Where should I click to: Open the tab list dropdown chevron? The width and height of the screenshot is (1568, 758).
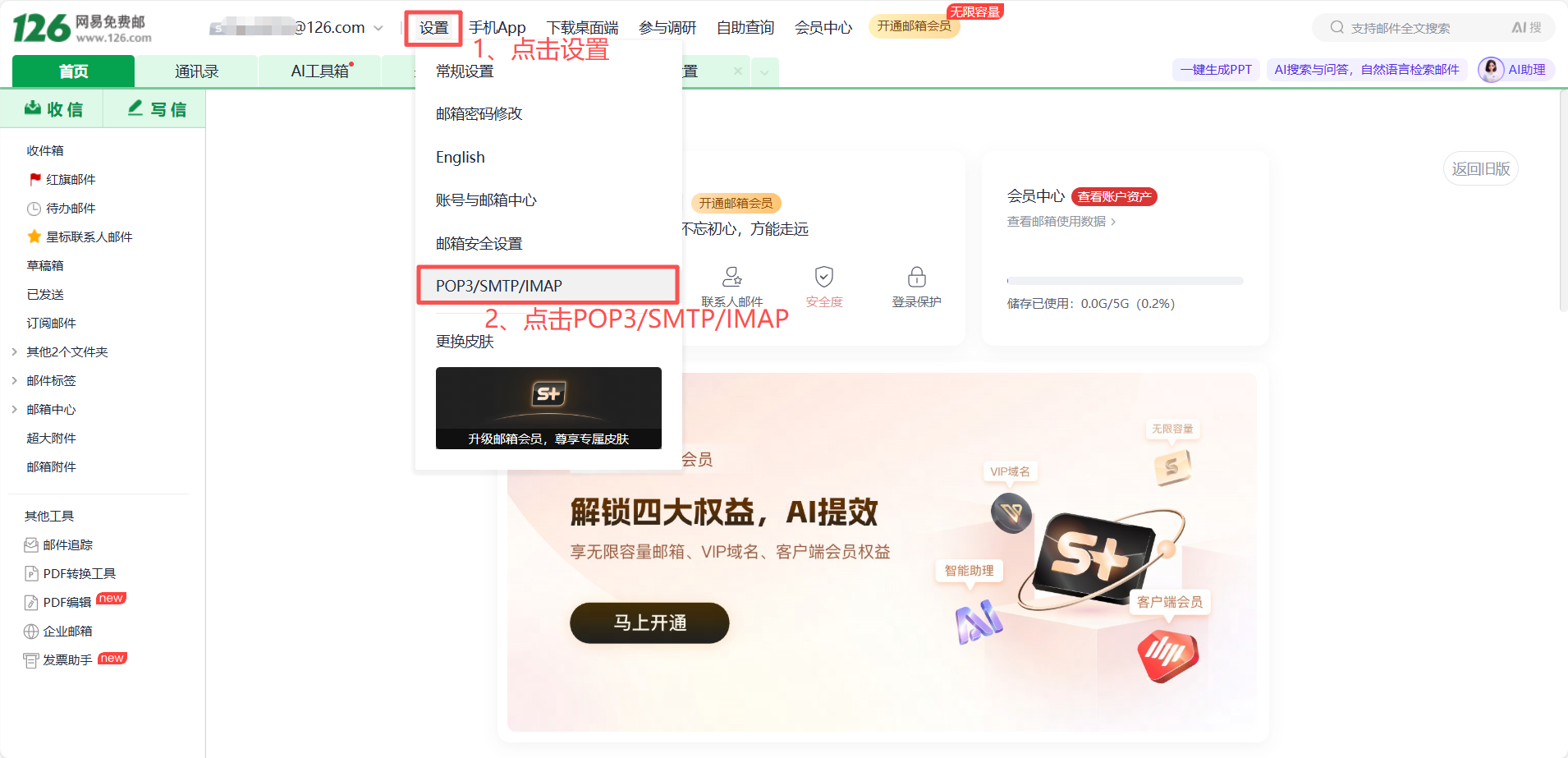click(x=764, y=72)
